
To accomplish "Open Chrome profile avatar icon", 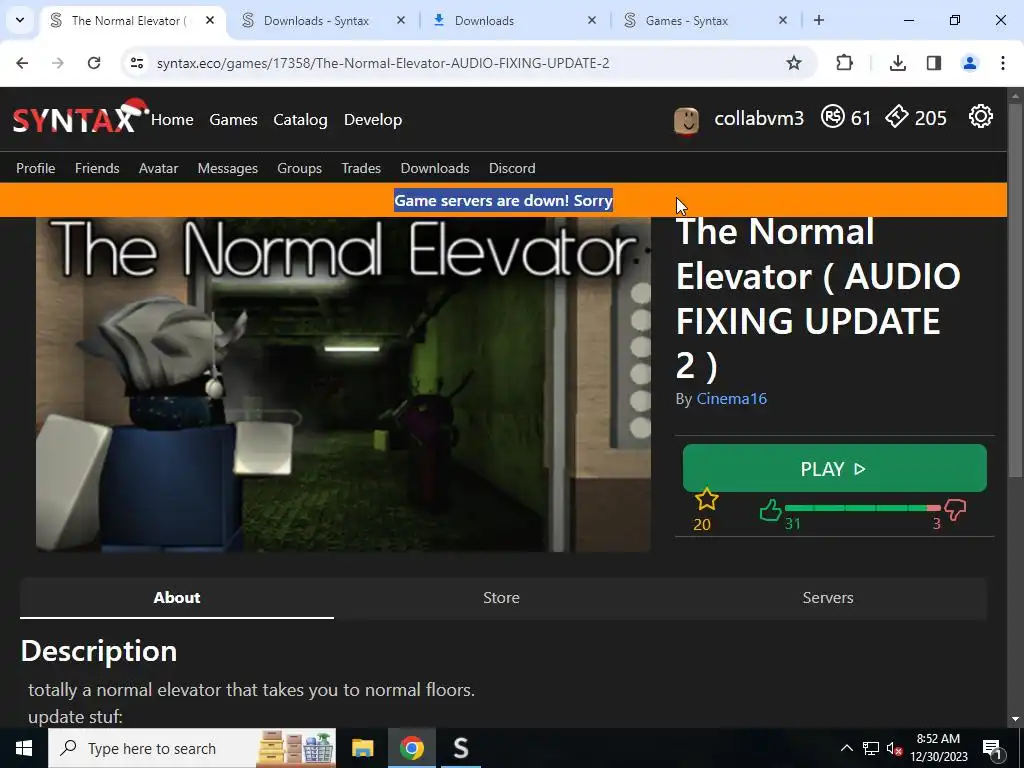I will [970, 63].
